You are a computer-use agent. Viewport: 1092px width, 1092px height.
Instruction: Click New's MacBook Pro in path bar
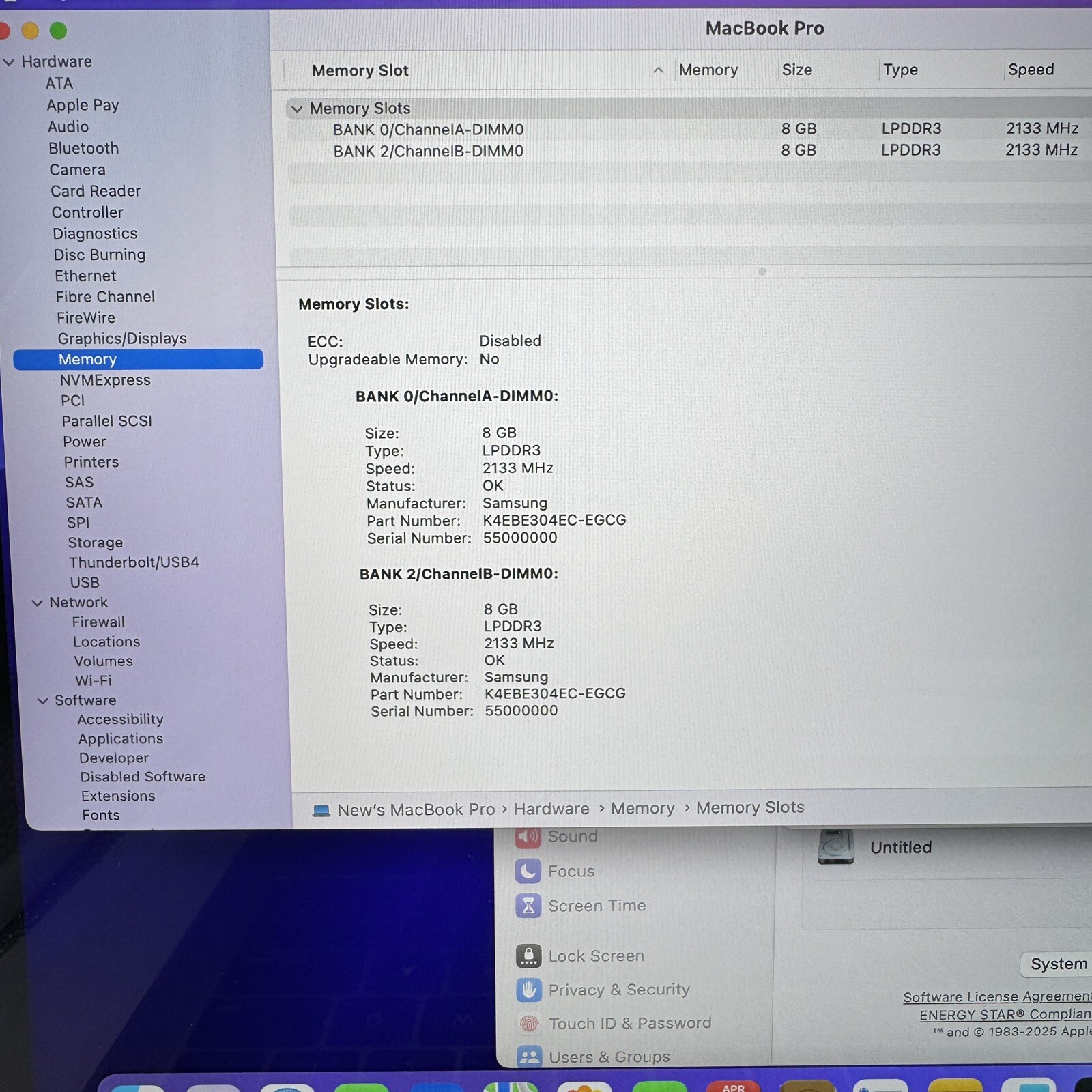coord(416,809)
